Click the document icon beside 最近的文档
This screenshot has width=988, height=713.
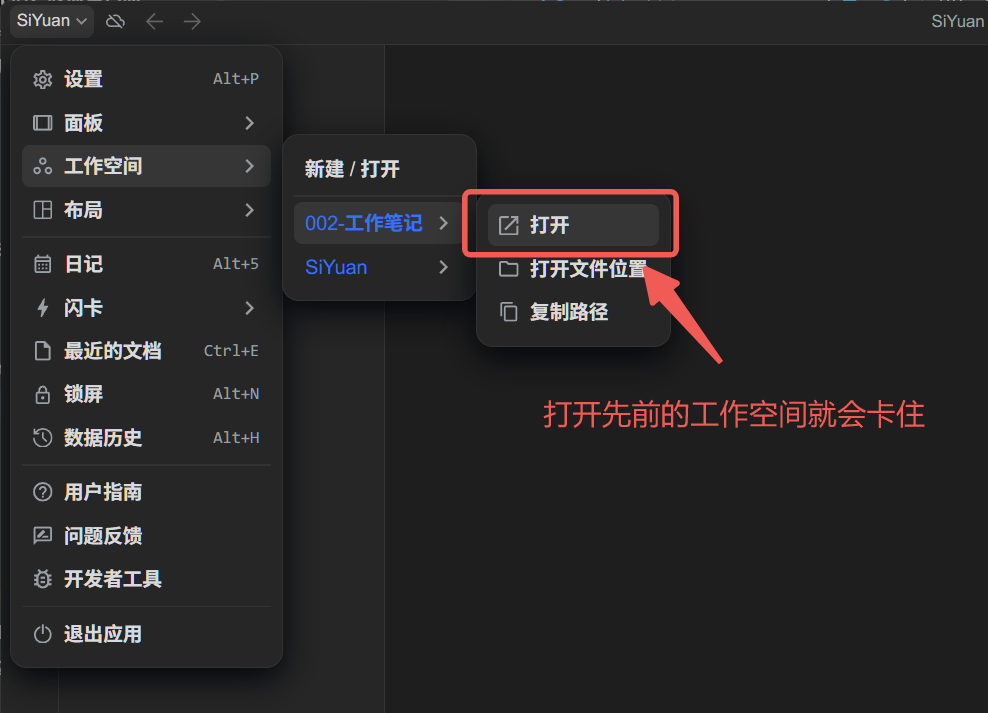click(x=42, y=351)
